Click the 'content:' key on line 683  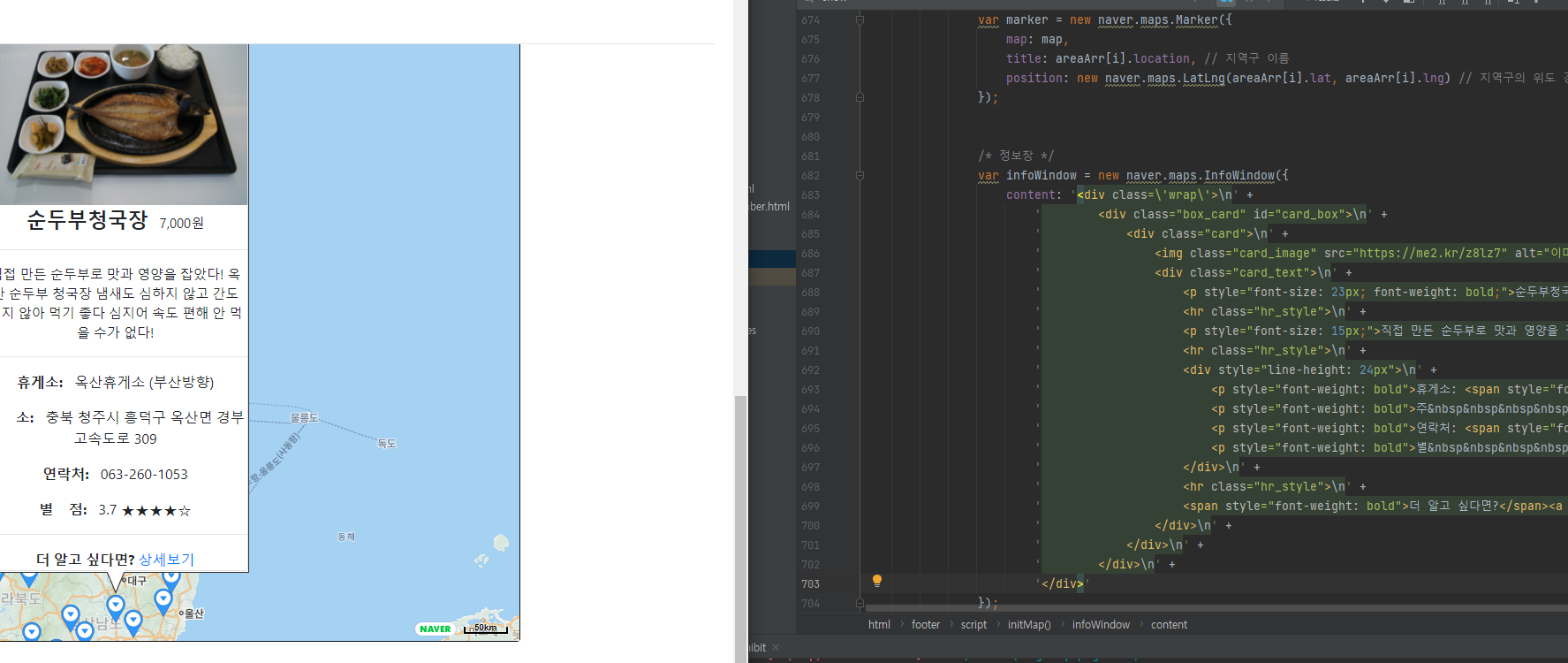pyautogui.click(x=1034, y=195)
